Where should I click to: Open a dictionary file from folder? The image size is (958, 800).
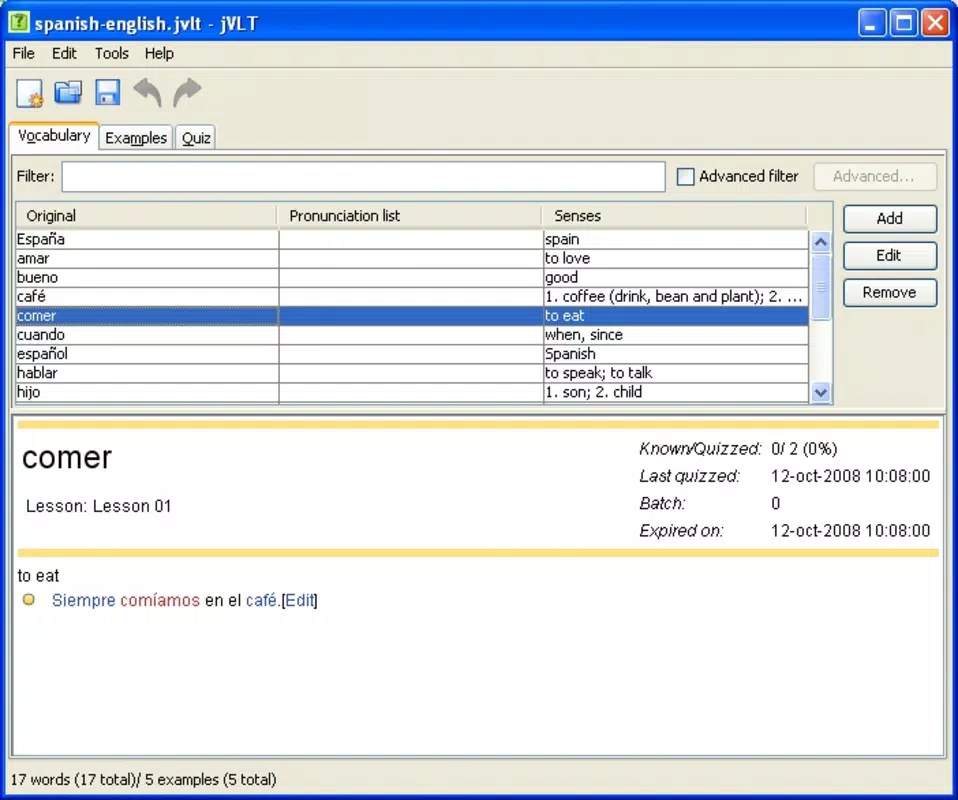coord(68,93)
